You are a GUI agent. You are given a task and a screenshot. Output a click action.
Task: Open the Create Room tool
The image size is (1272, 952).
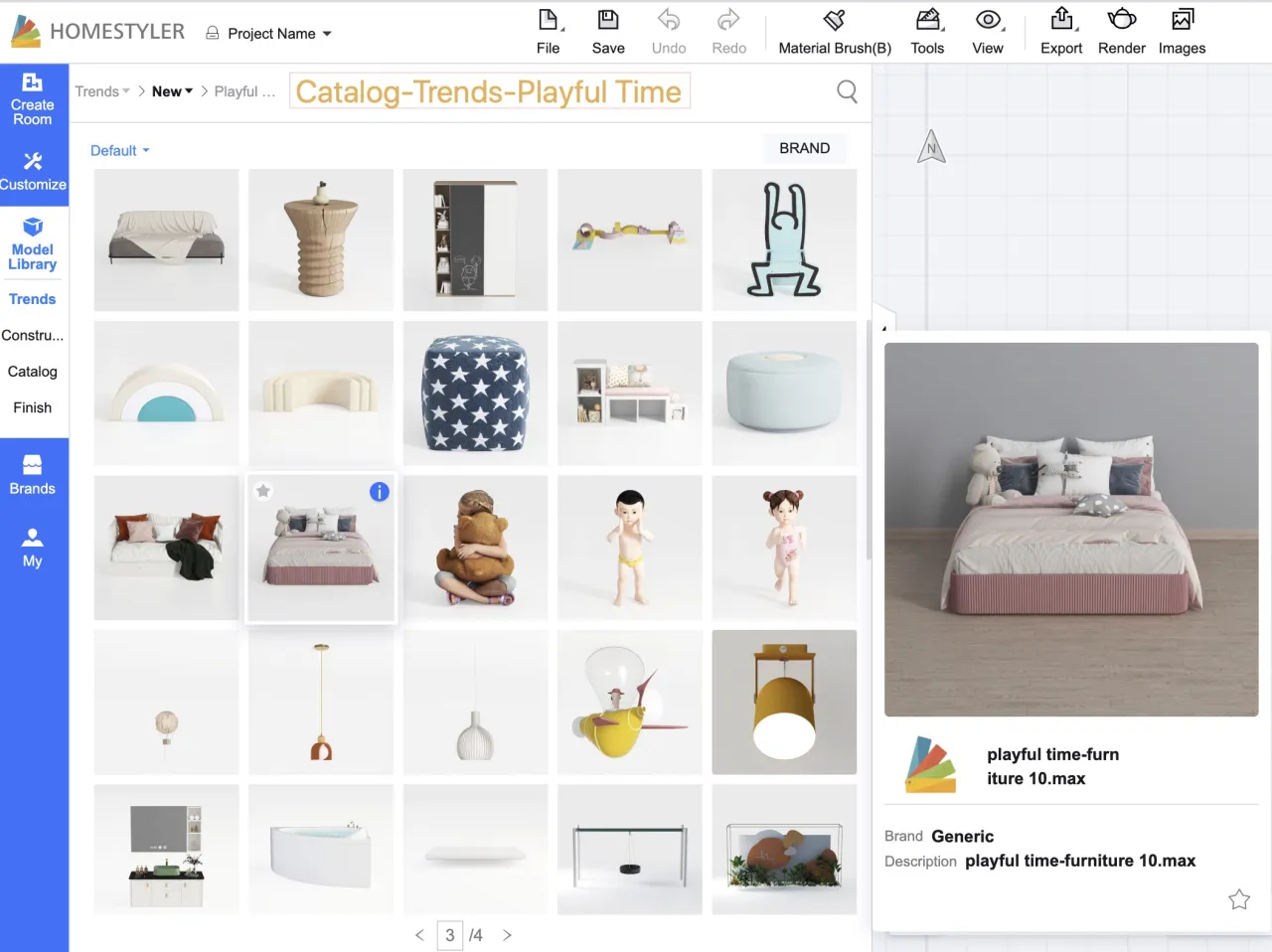point(33,98)
